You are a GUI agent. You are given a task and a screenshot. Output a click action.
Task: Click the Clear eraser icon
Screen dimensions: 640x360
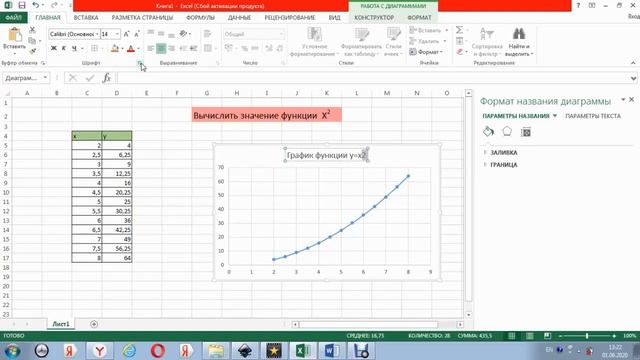point(460,51)
